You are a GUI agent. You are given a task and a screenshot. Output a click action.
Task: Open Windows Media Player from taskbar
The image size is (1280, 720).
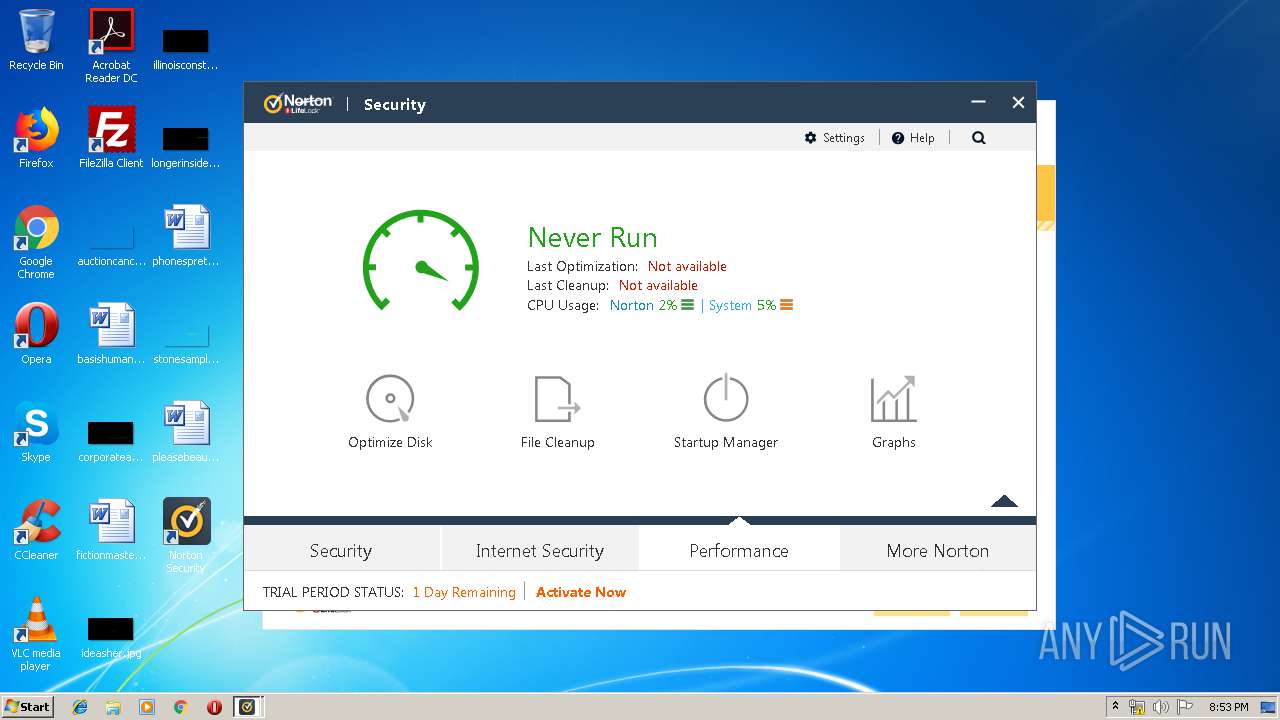coord(147,707)
